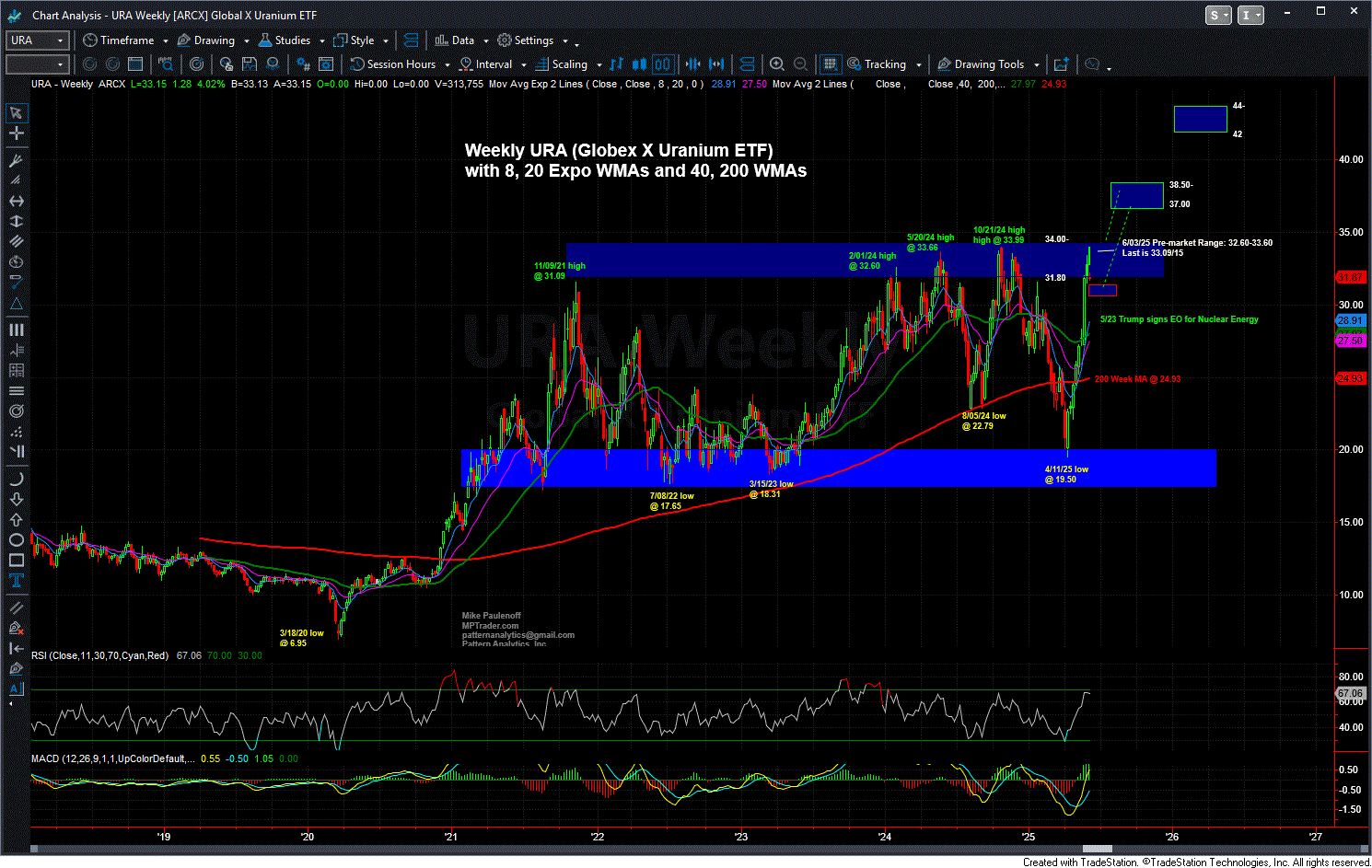Select the three vertical bars tool
1372x868 pixels.
point(16,330)
